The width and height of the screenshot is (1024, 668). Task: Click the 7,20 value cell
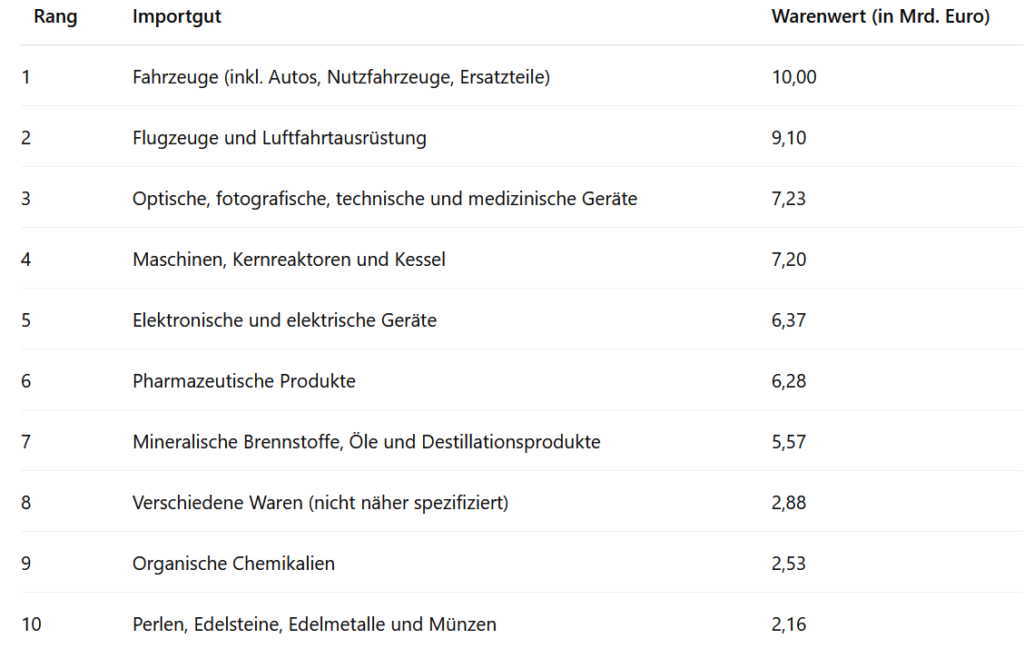point(789,260)
